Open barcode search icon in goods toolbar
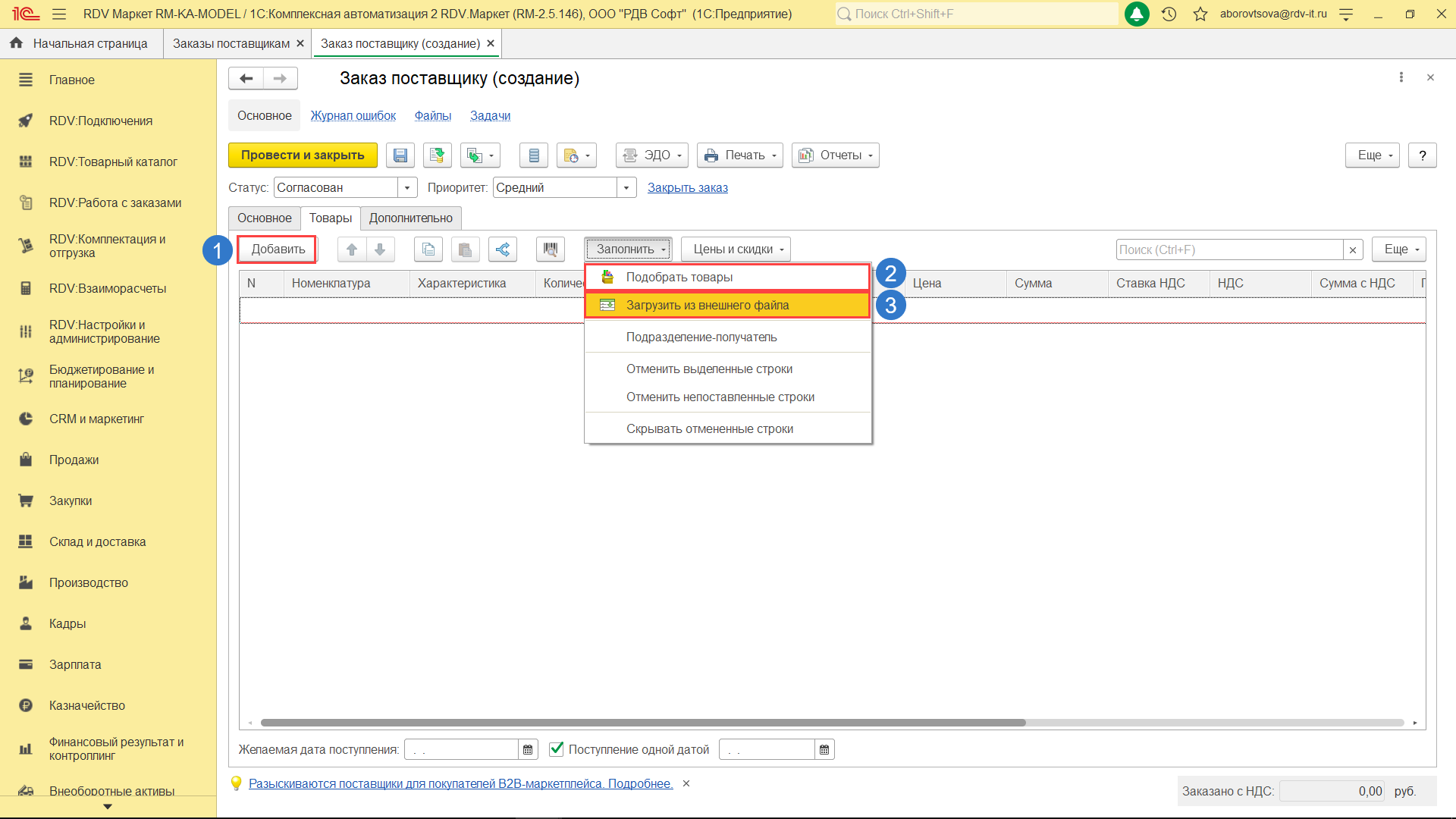 tap(551, 249)
